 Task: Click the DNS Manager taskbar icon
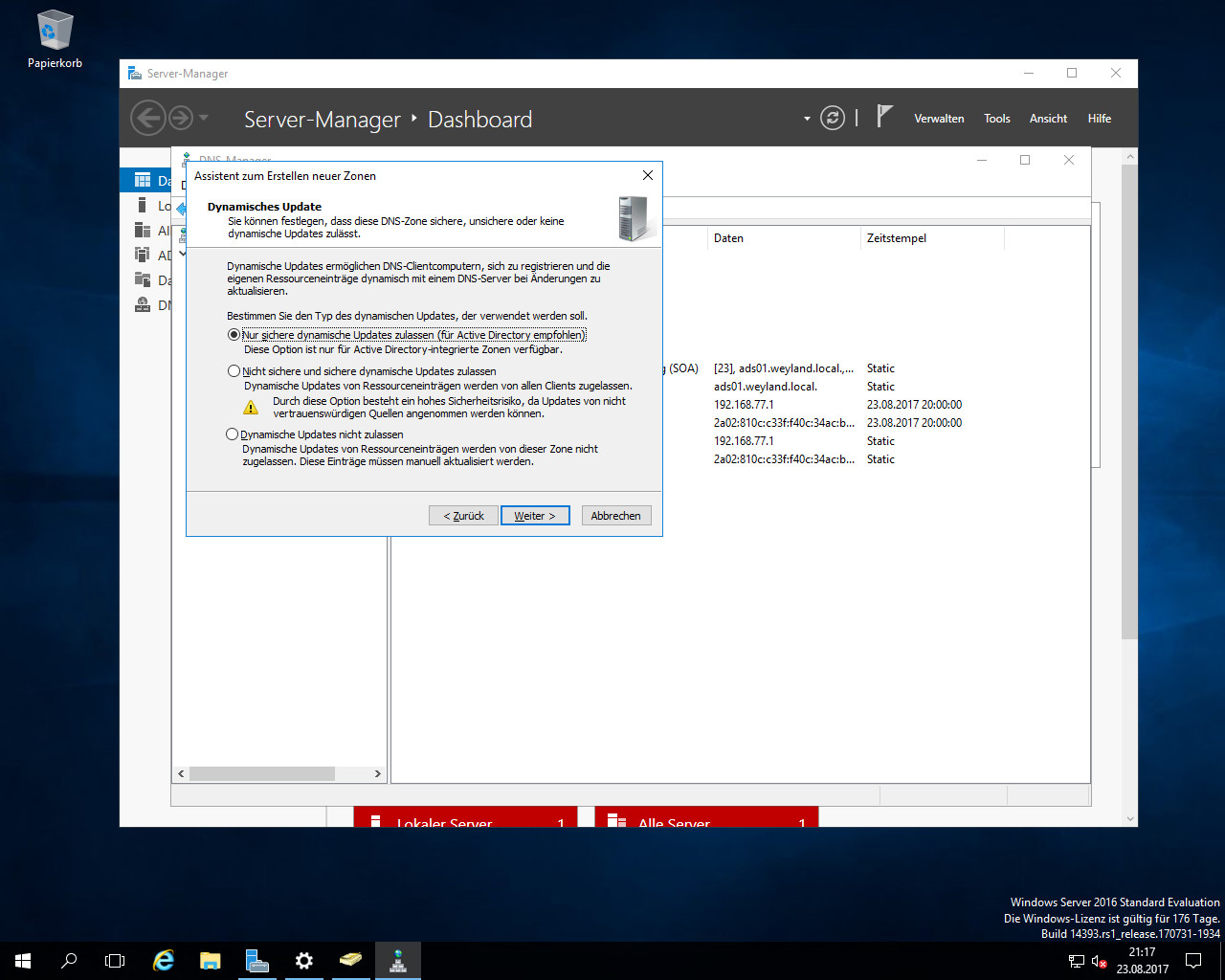[x=397, y=961]
